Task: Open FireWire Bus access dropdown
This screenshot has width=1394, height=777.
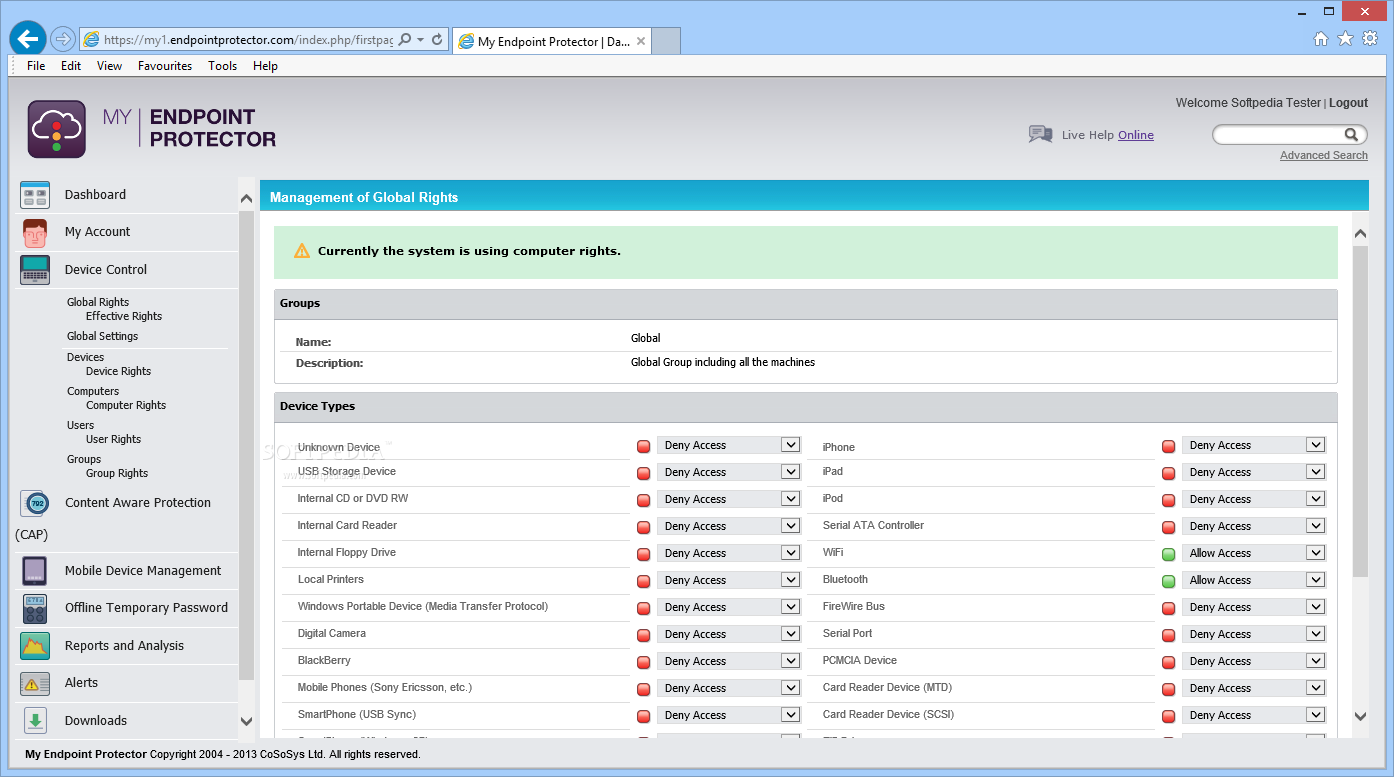Action: pos(1253,607)
